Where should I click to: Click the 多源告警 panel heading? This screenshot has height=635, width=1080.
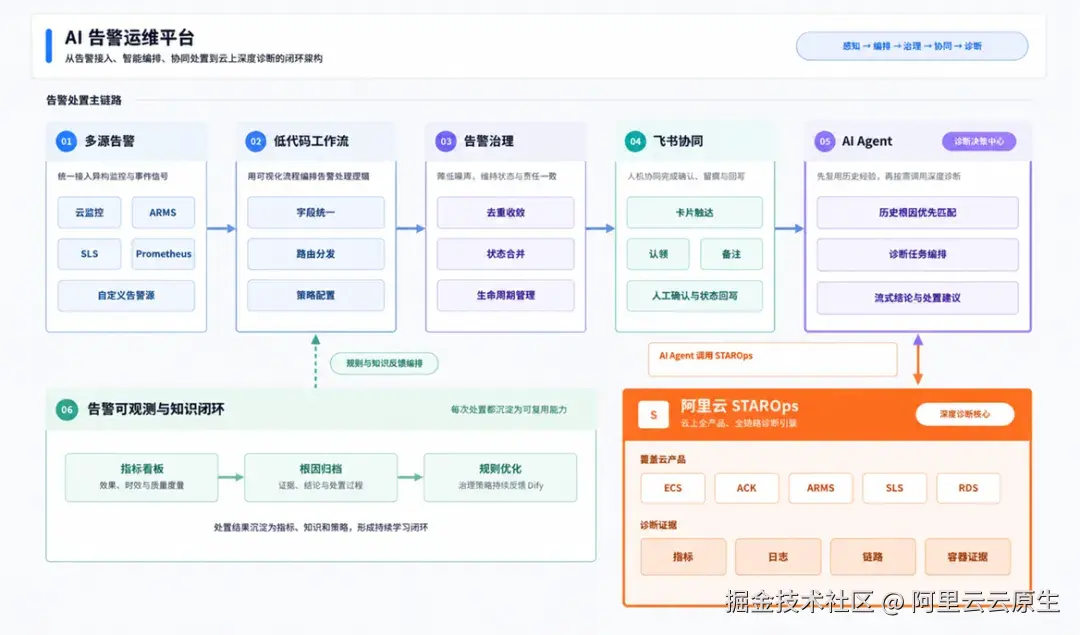110,141
